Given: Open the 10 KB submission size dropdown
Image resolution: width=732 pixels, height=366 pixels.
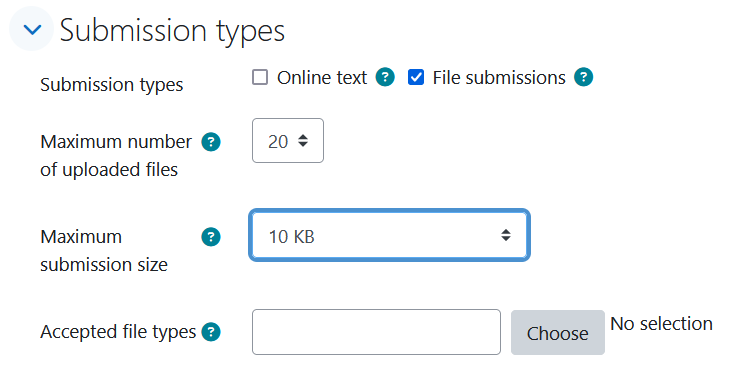Looking at the screenshot, I should click(x=389, y=235).
